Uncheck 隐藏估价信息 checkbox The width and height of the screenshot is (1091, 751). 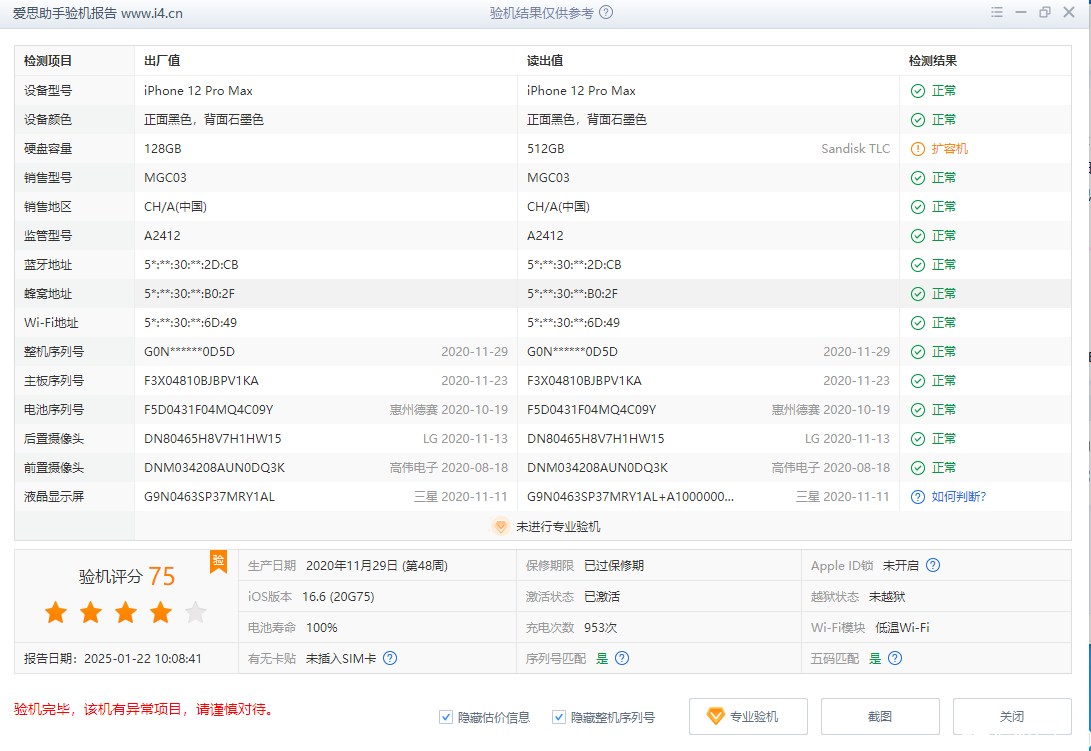446,717
